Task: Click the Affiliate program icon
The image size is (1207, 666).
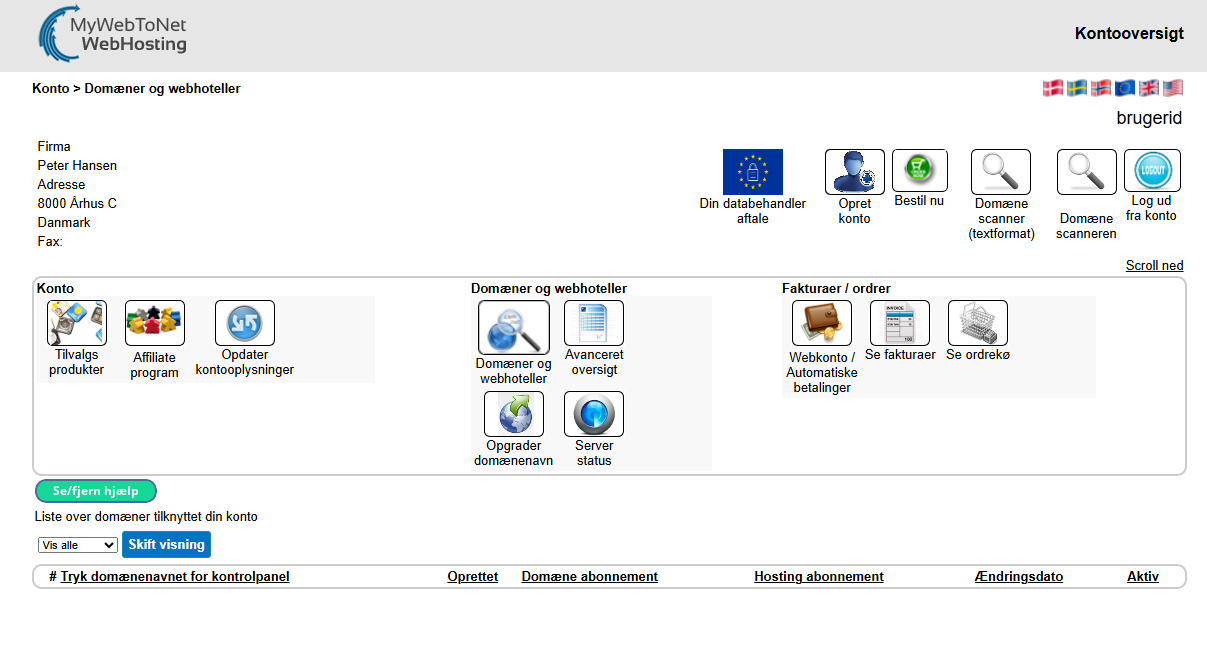Action: tap(154, 323)
